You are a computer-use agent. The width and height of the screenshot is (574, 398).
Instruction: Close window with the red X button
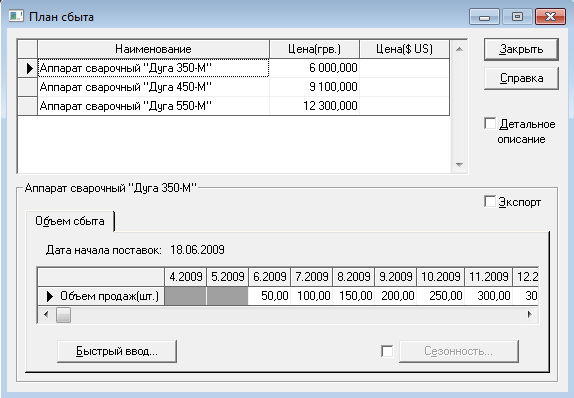click(x=550, y=17)
